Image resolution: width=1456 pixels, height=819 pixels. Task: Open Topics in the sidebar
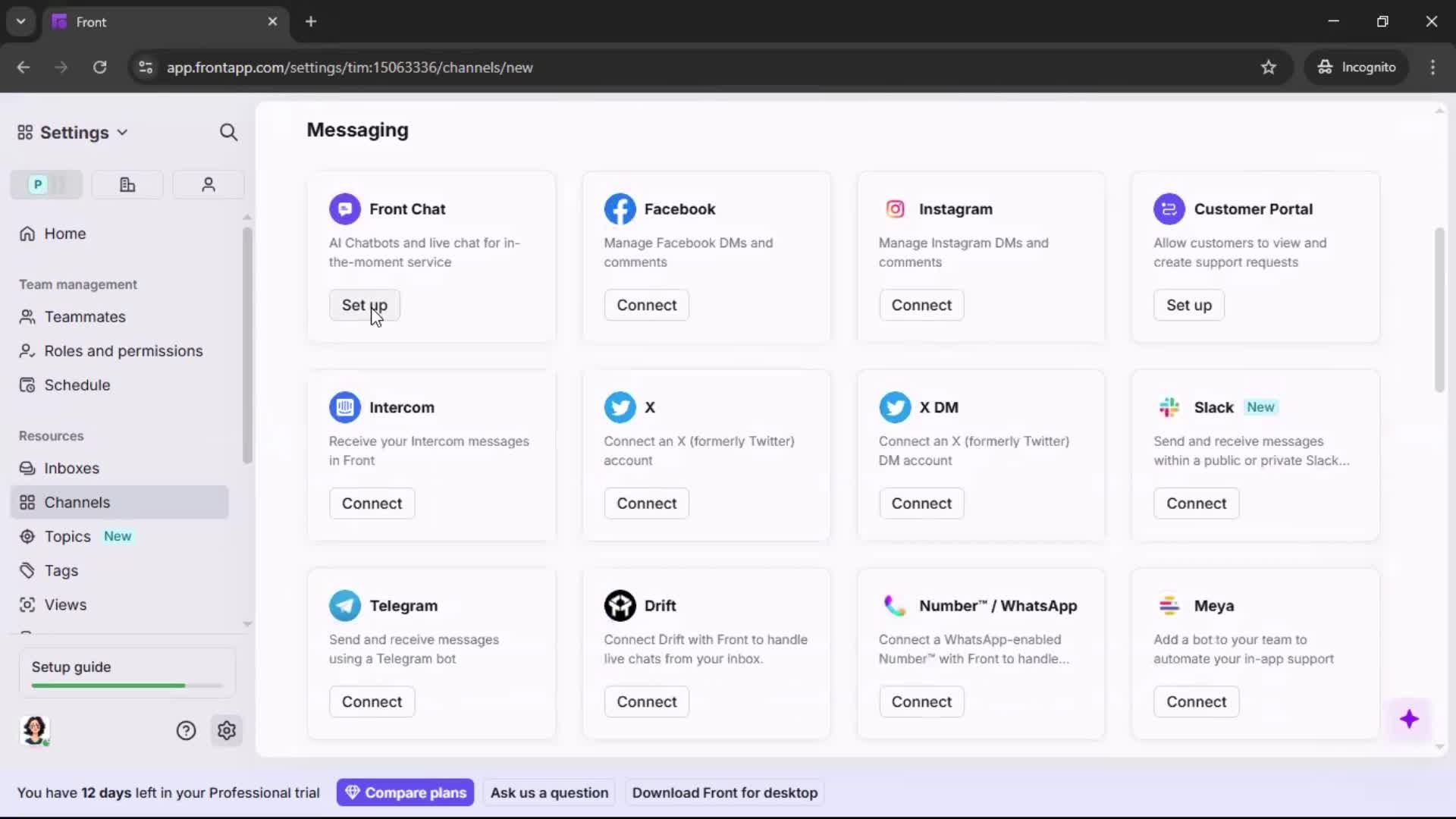point(67,536)
